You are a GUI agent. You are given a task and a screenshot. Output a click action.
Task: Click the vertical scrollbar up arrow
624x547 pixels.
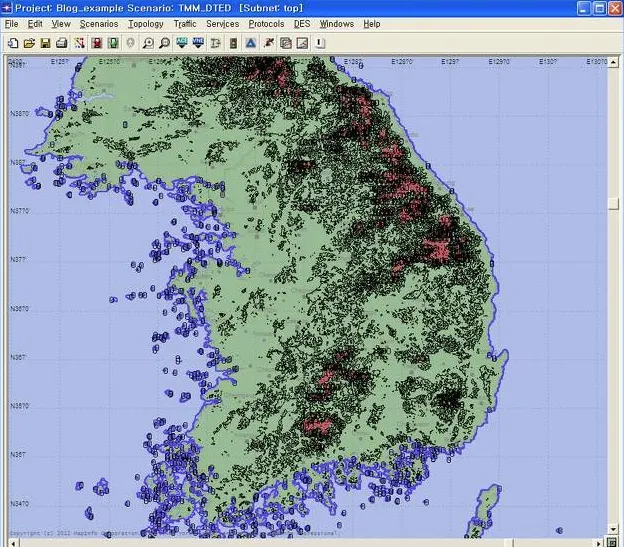pyautogui.click(x=612, y=62)
